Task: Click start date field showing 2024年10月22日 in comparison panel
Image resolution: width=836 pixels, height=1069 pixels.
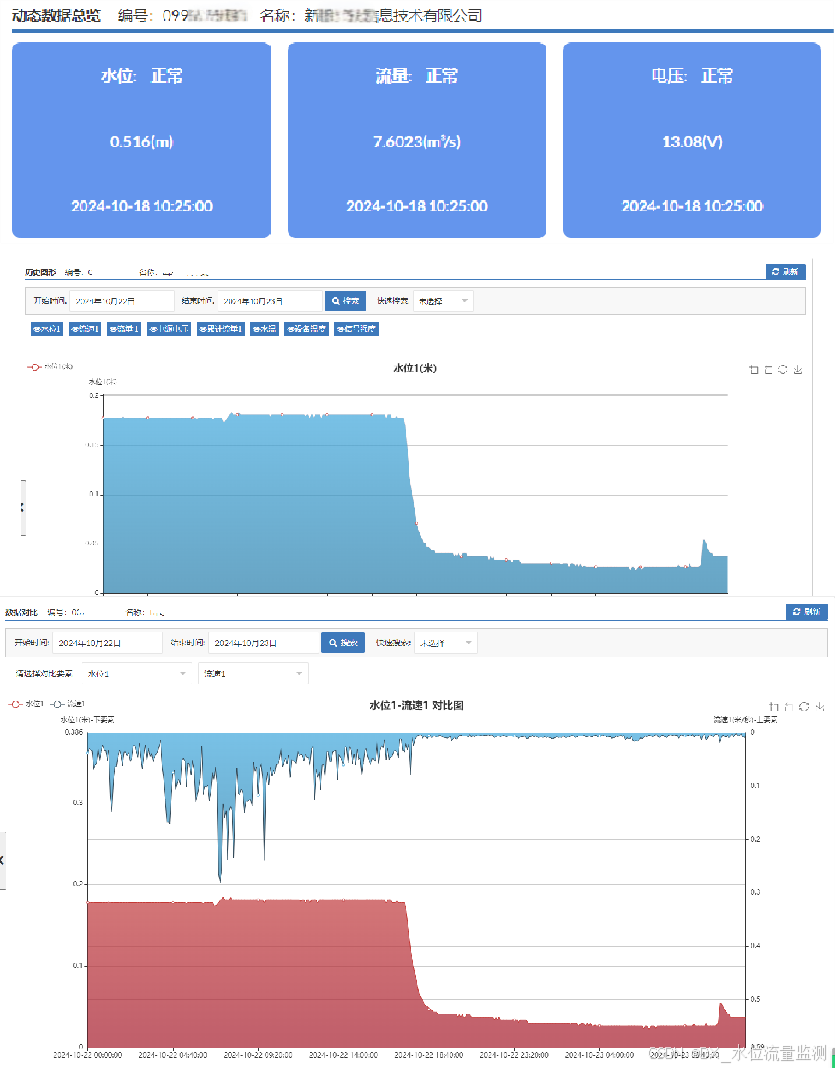Action: coord(106,643)
